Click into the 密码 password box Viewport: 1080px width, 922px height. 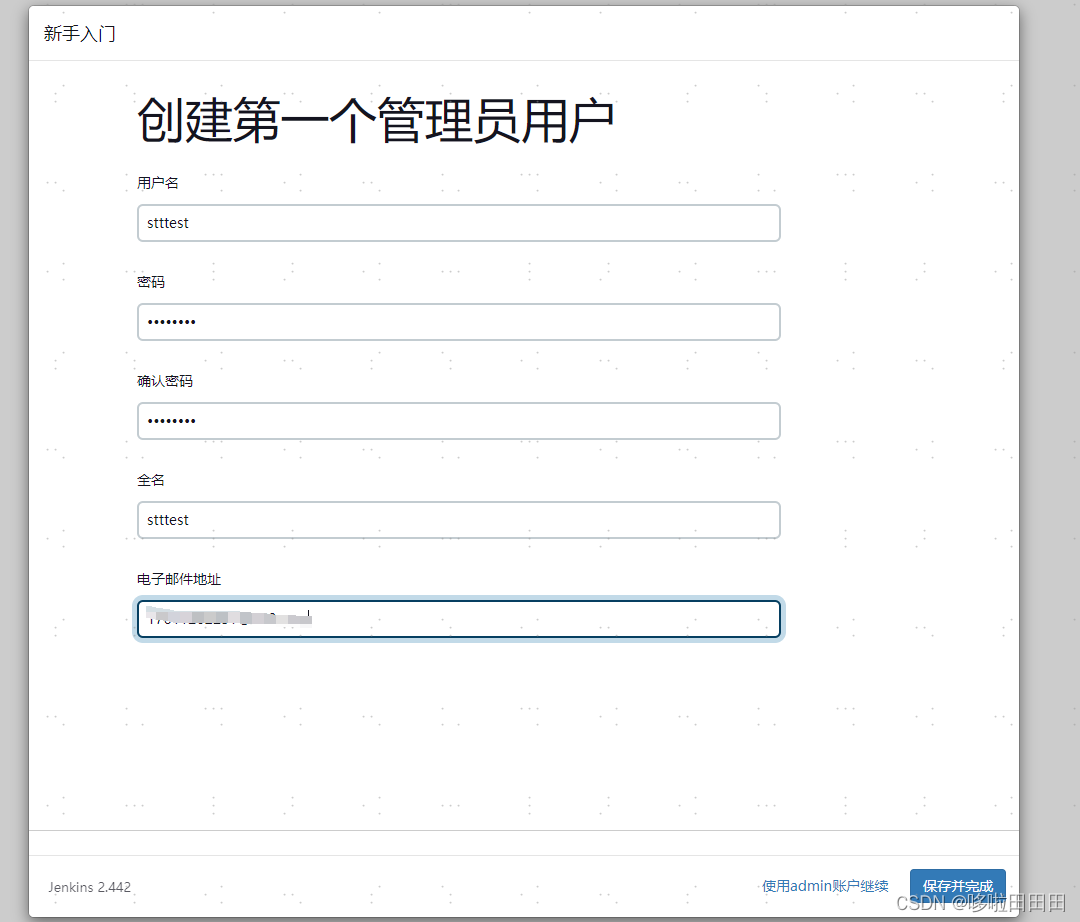pos(458,322)
